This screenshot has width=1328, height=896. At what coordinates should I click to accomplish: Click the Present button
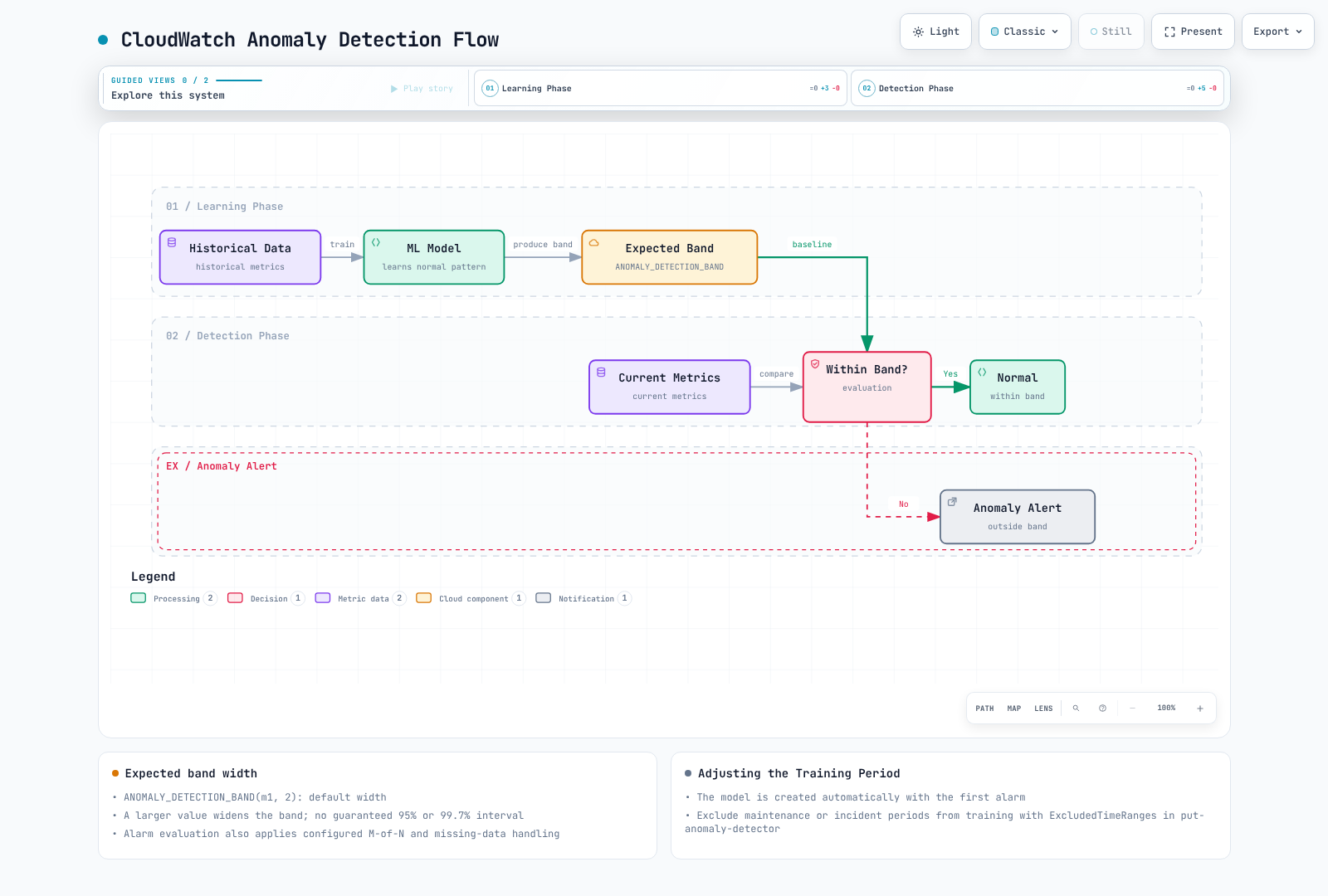tap(1193, 32)
